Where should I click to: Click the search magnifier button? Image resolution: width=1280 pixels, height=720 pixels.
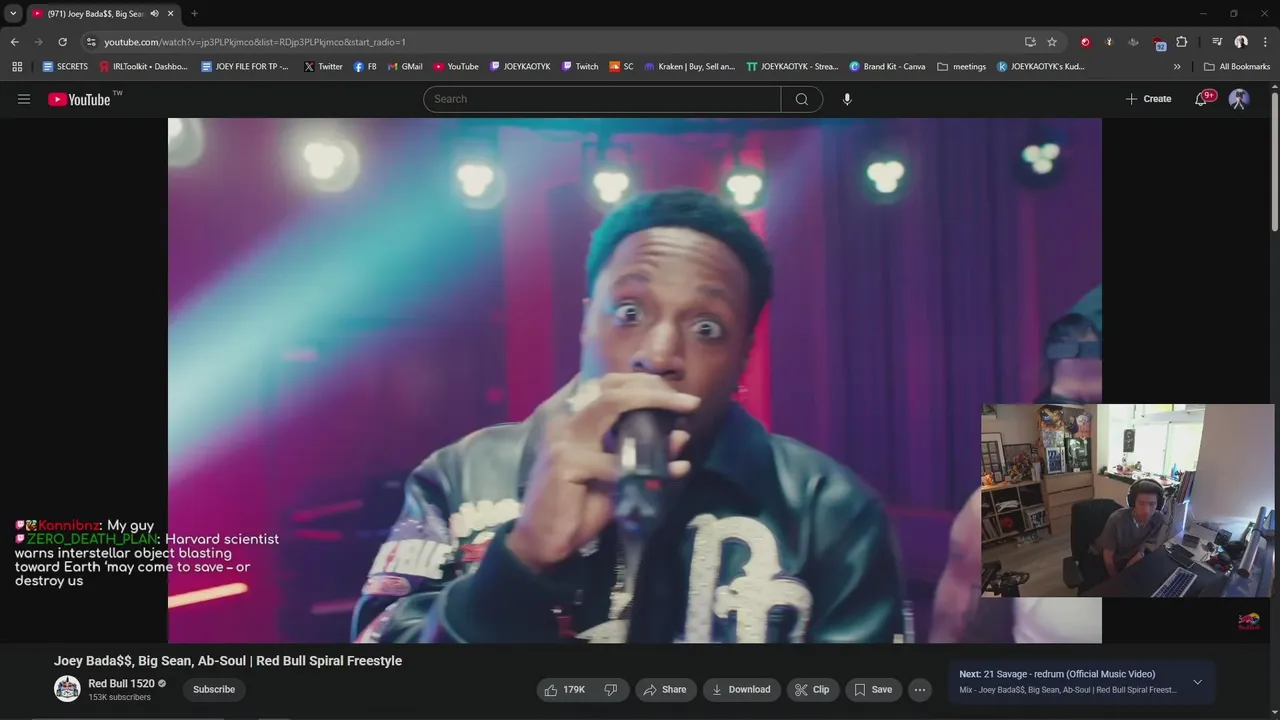click(x=802, y=99)
